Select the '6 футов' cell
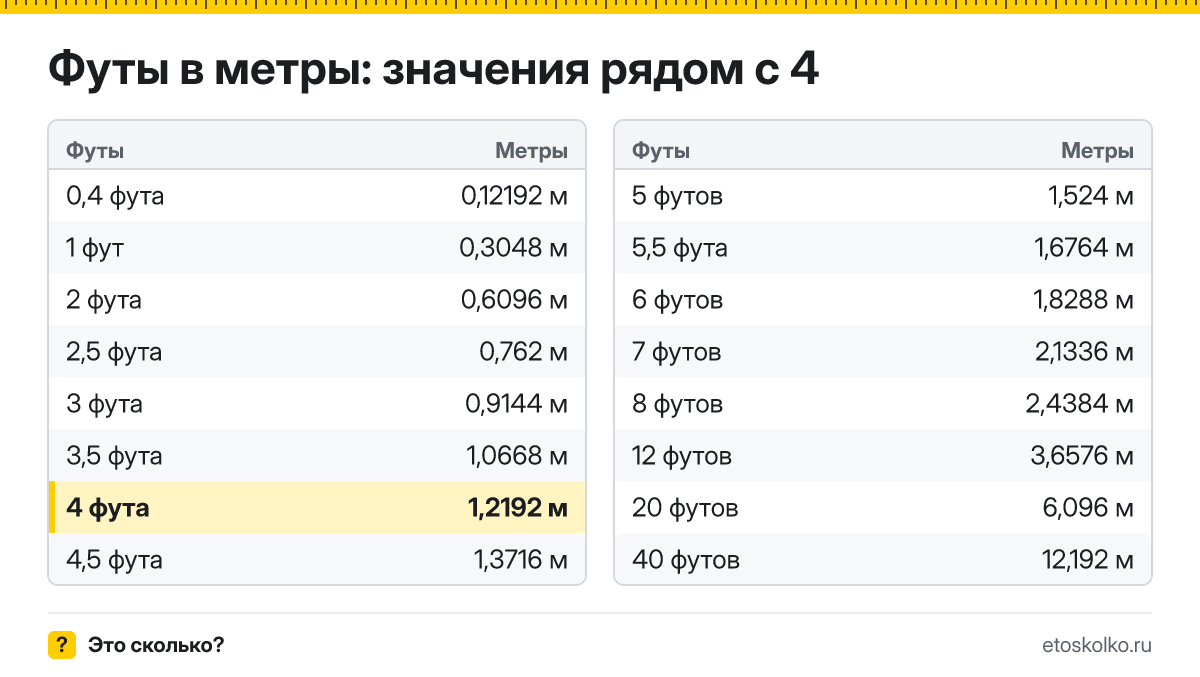The height and width of the screenshot is (677, 1200). pos(677,300)
